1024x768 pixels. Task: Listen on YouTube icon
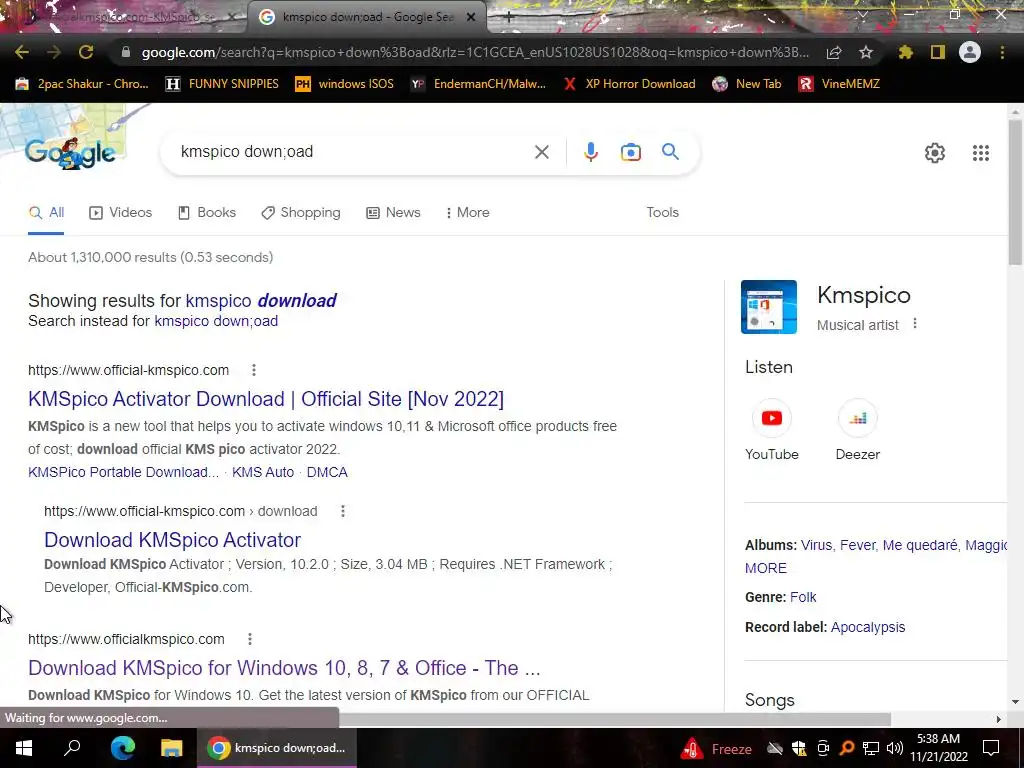click(772, 418)
